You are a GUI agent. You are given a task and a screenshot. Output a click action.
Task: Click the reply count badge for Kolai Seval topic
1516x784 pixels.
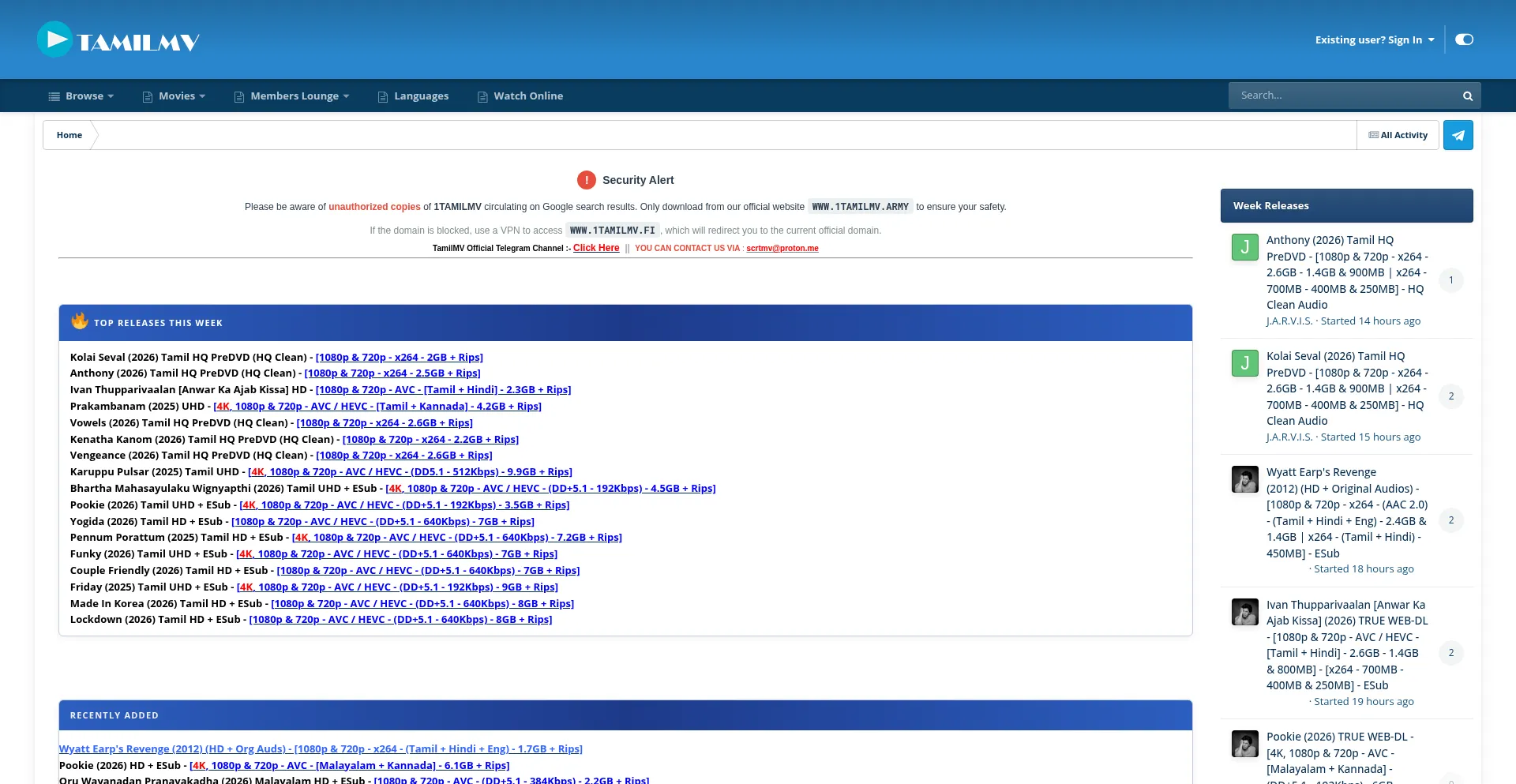(x=1451, y=396)
